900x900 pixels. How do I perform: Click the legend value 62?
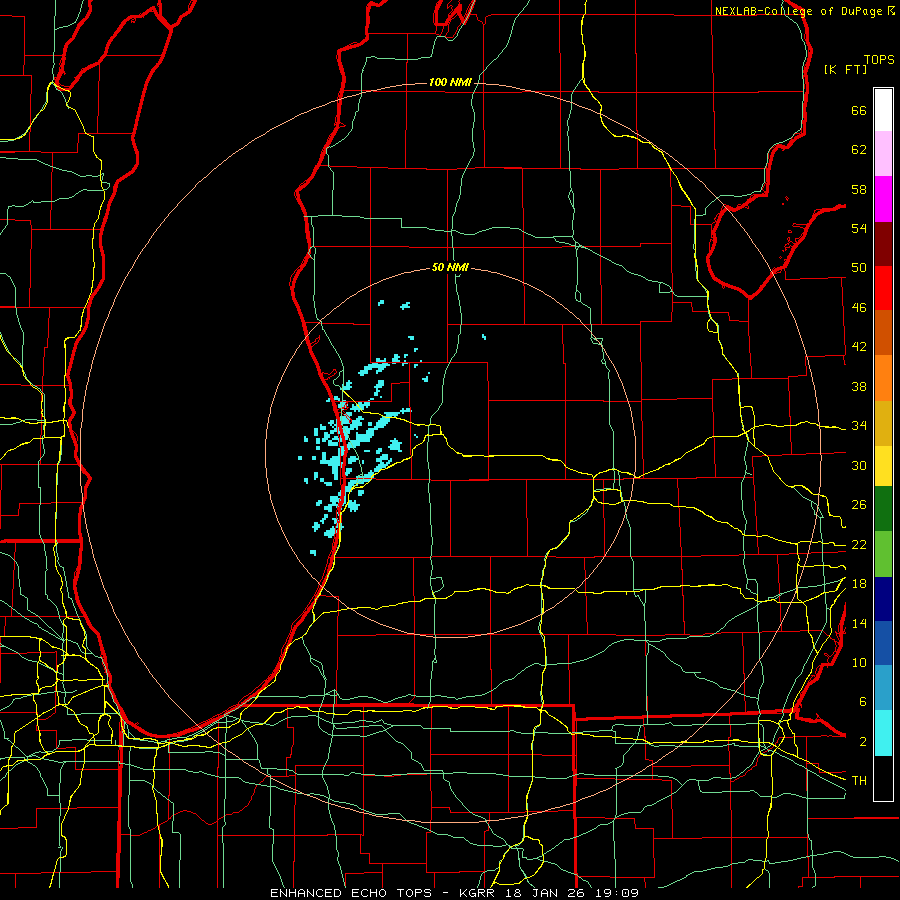point(859,150)
